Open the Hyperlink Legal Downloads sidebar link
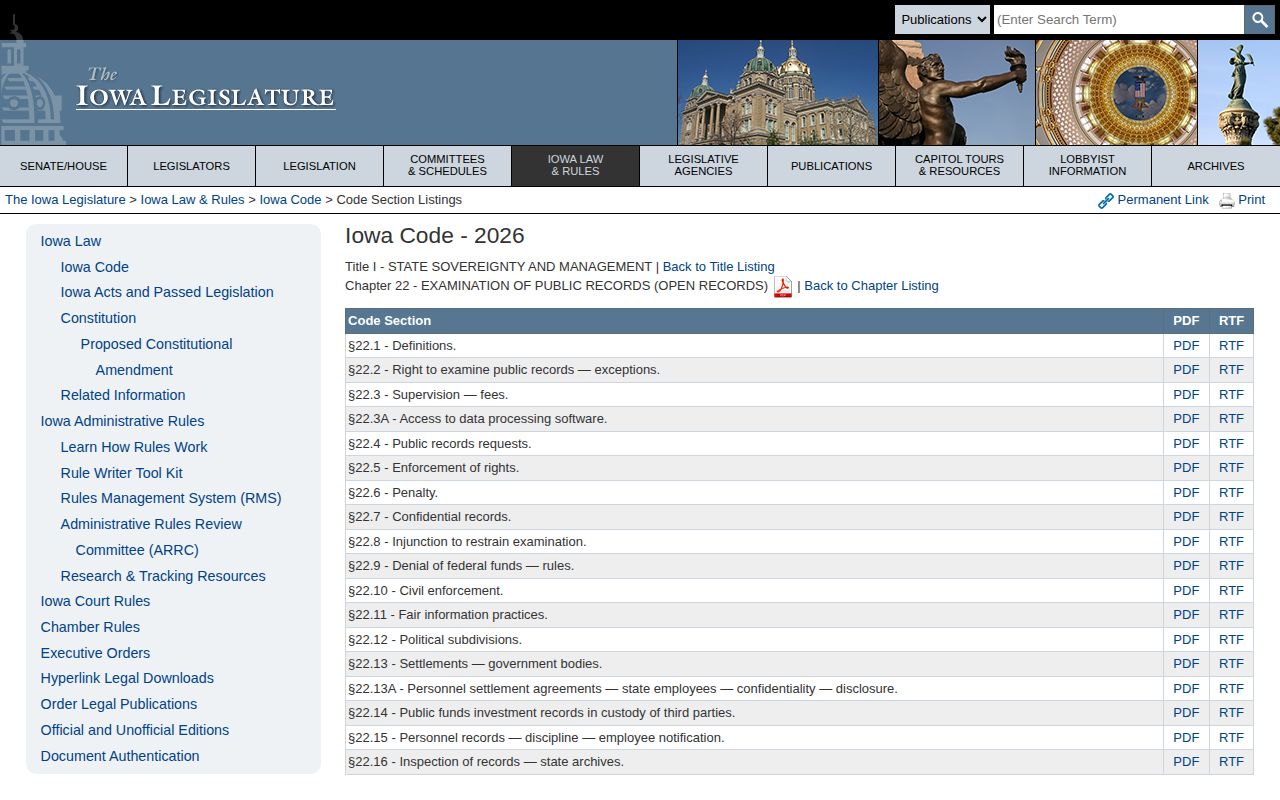Screen dimensions: 1280x800 tap(127, 678)
